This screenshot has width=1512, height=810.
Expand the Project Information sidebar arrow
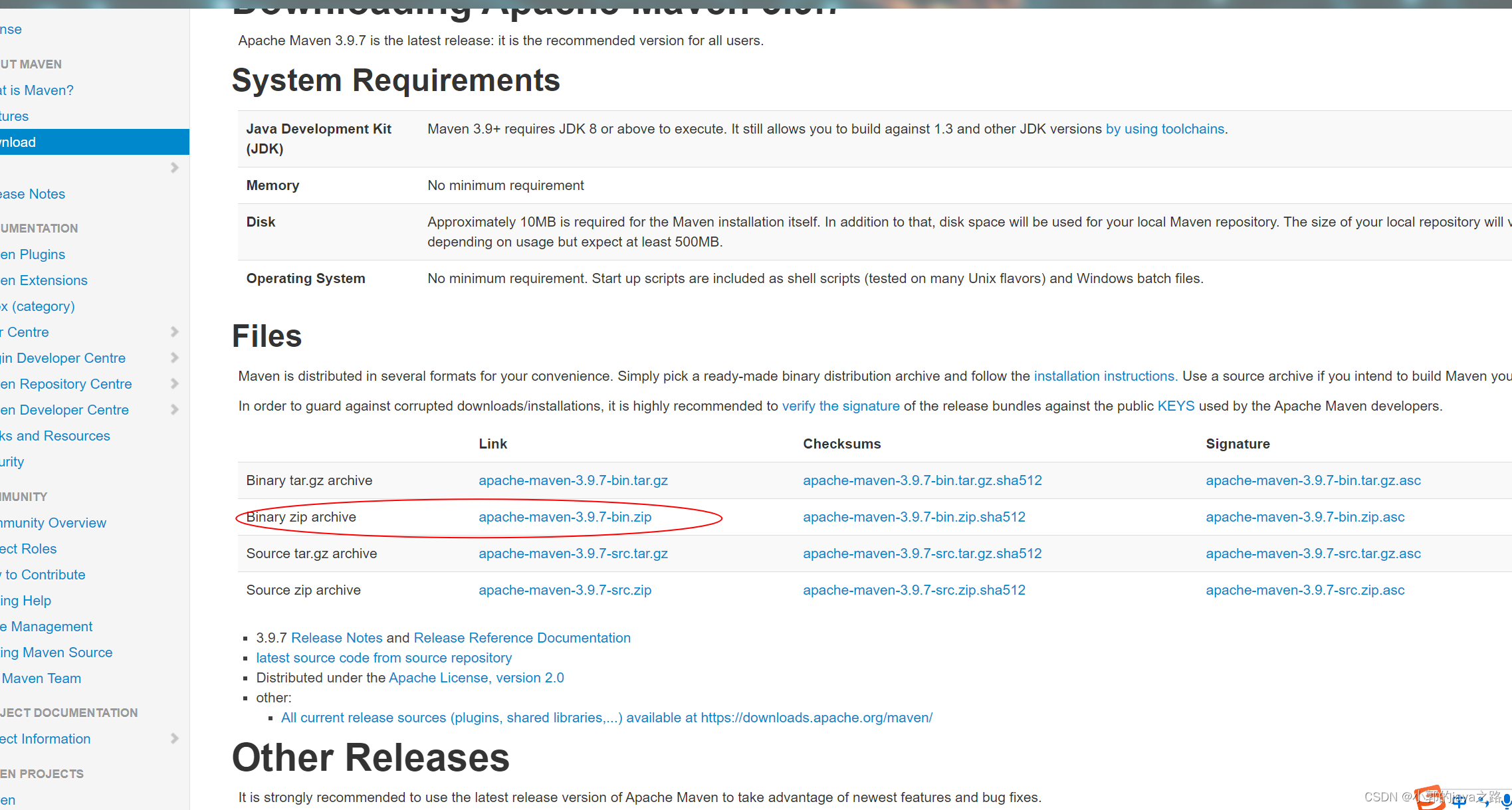(x=175, y=738)
